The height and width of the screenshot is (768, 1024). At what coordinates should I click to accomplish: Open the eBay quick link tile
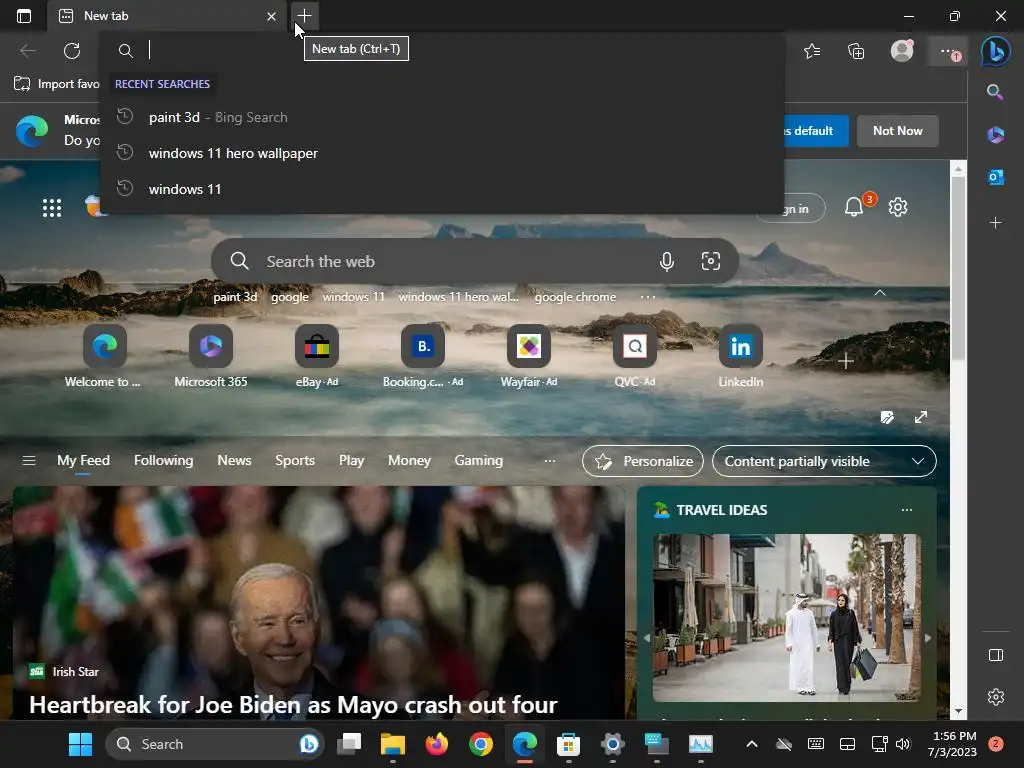click(x=317, y=356)
